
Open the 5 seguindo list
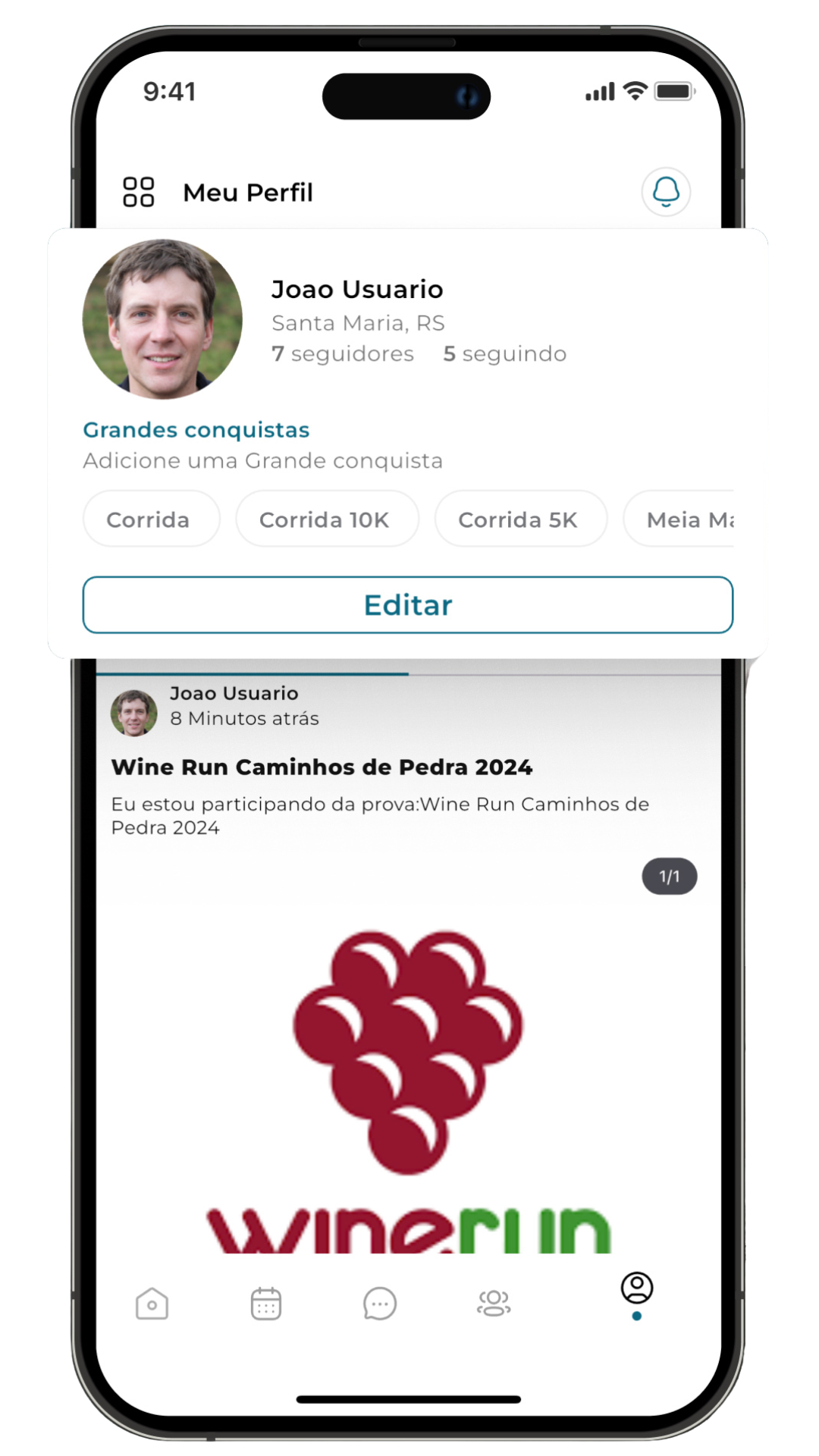pyautogui.click(x=505, y=354)
